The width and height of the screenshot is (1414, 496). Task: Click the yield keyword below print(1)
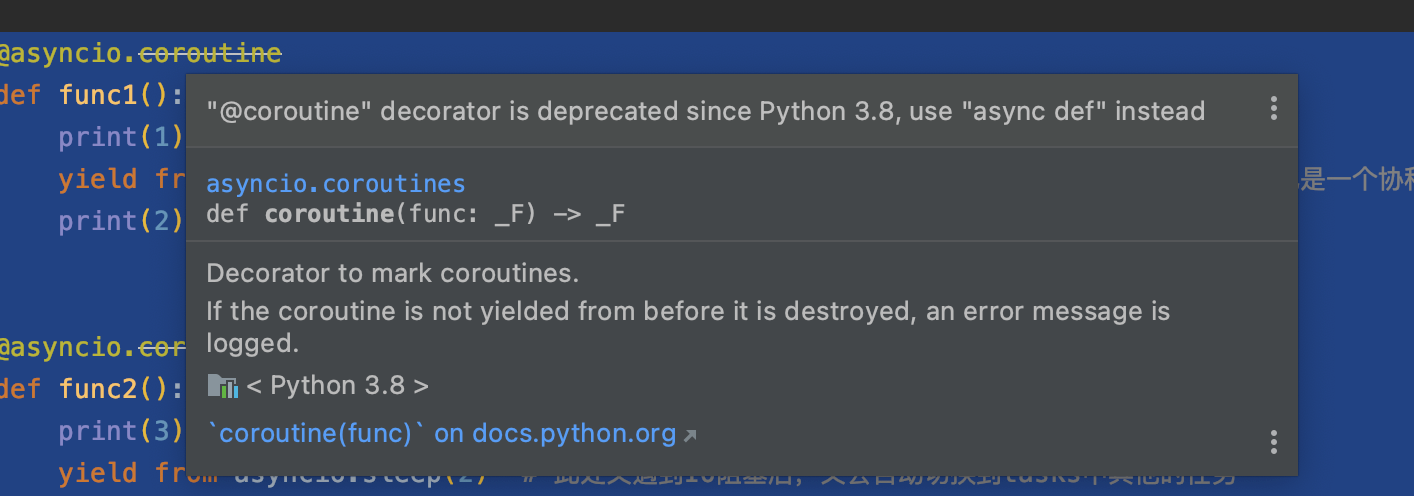tap(97, 179)
